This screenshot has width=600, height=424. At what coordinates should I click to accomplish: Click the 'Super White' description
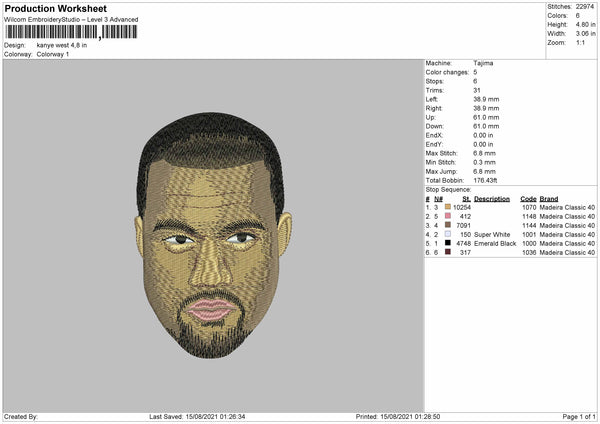[492, 235]
